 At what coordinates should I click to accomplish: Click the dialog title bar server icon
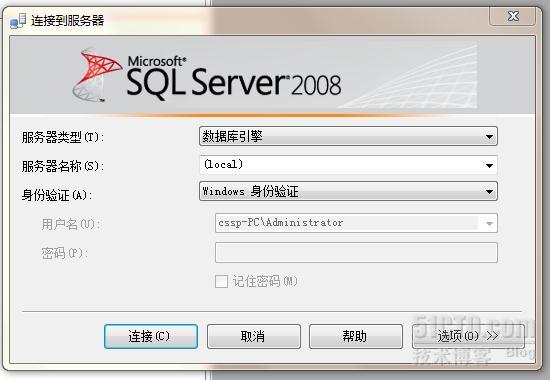coord(18,21)
